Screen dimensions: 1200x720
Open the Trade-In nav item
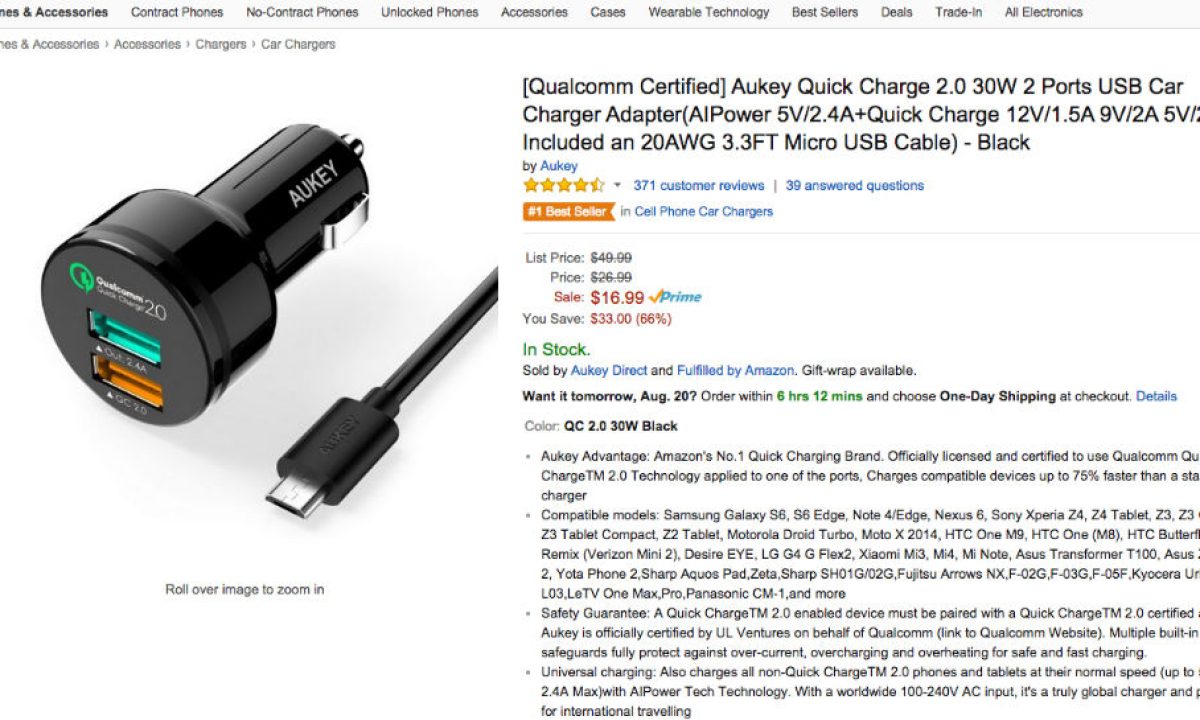[x=959, y=12]
